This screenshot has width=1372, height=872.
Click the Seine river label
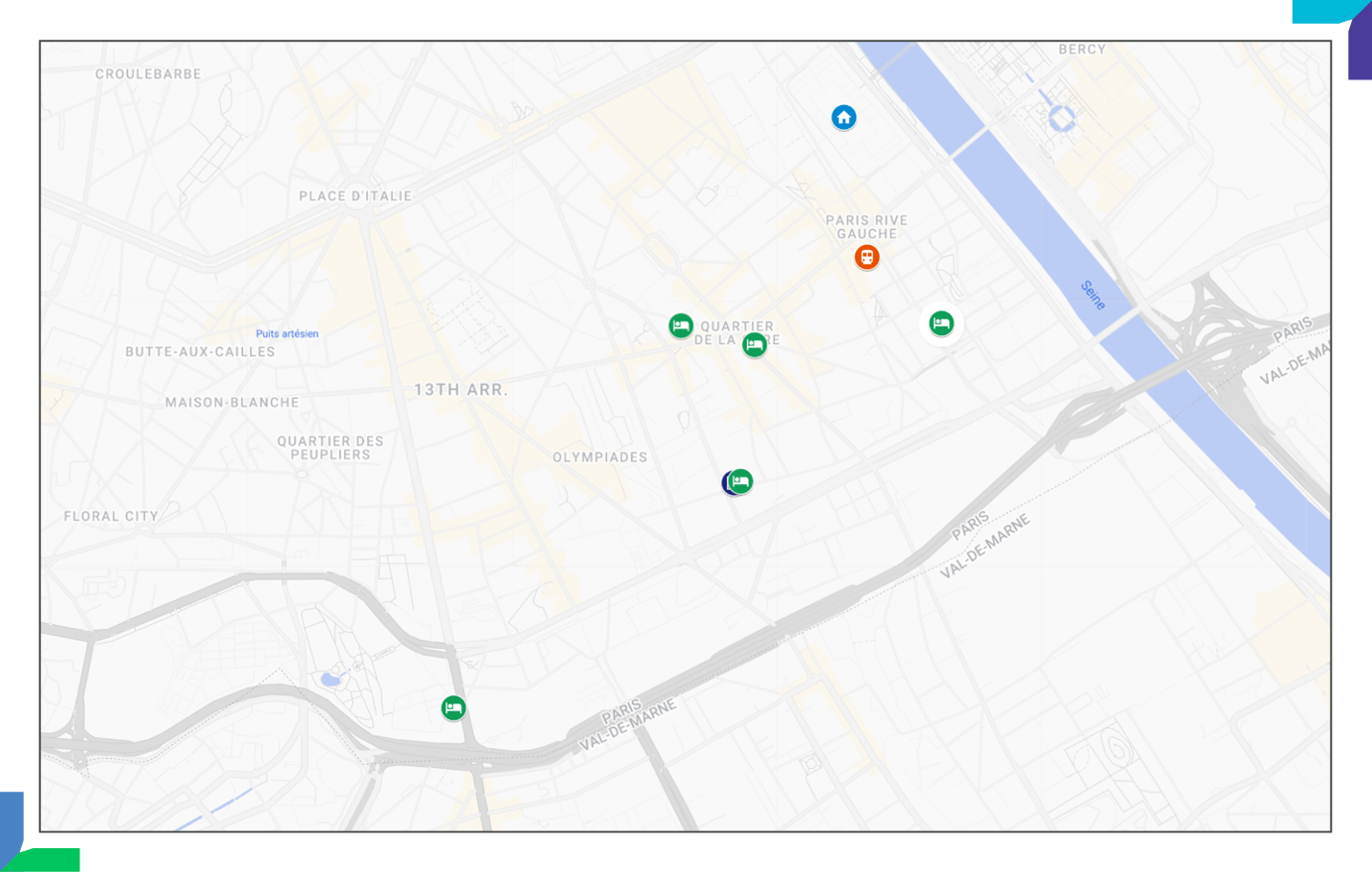1092,296
